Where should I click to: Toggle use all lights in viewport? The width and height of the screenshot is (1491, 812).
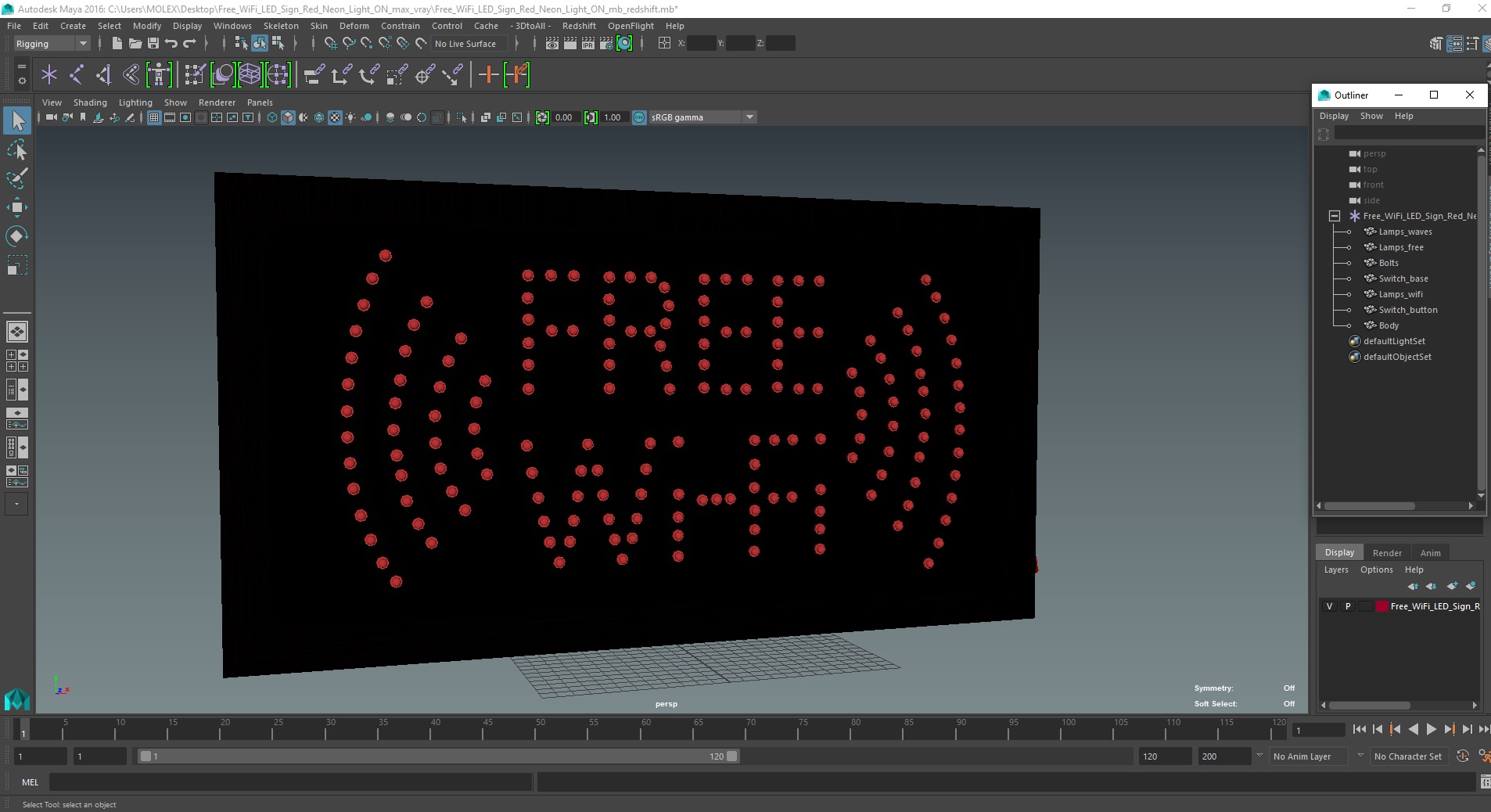click(x=350, y=117)
